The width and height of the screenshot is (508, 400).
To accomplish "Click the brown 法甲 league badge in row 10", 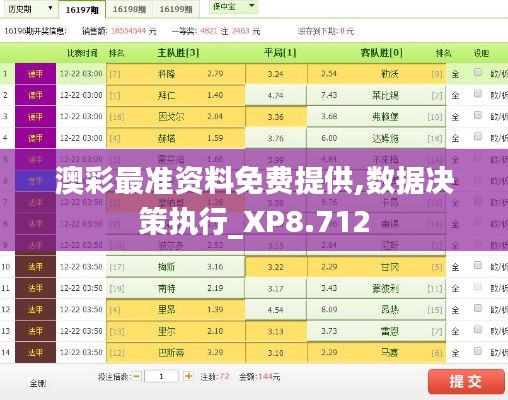I will pos(35,267).
